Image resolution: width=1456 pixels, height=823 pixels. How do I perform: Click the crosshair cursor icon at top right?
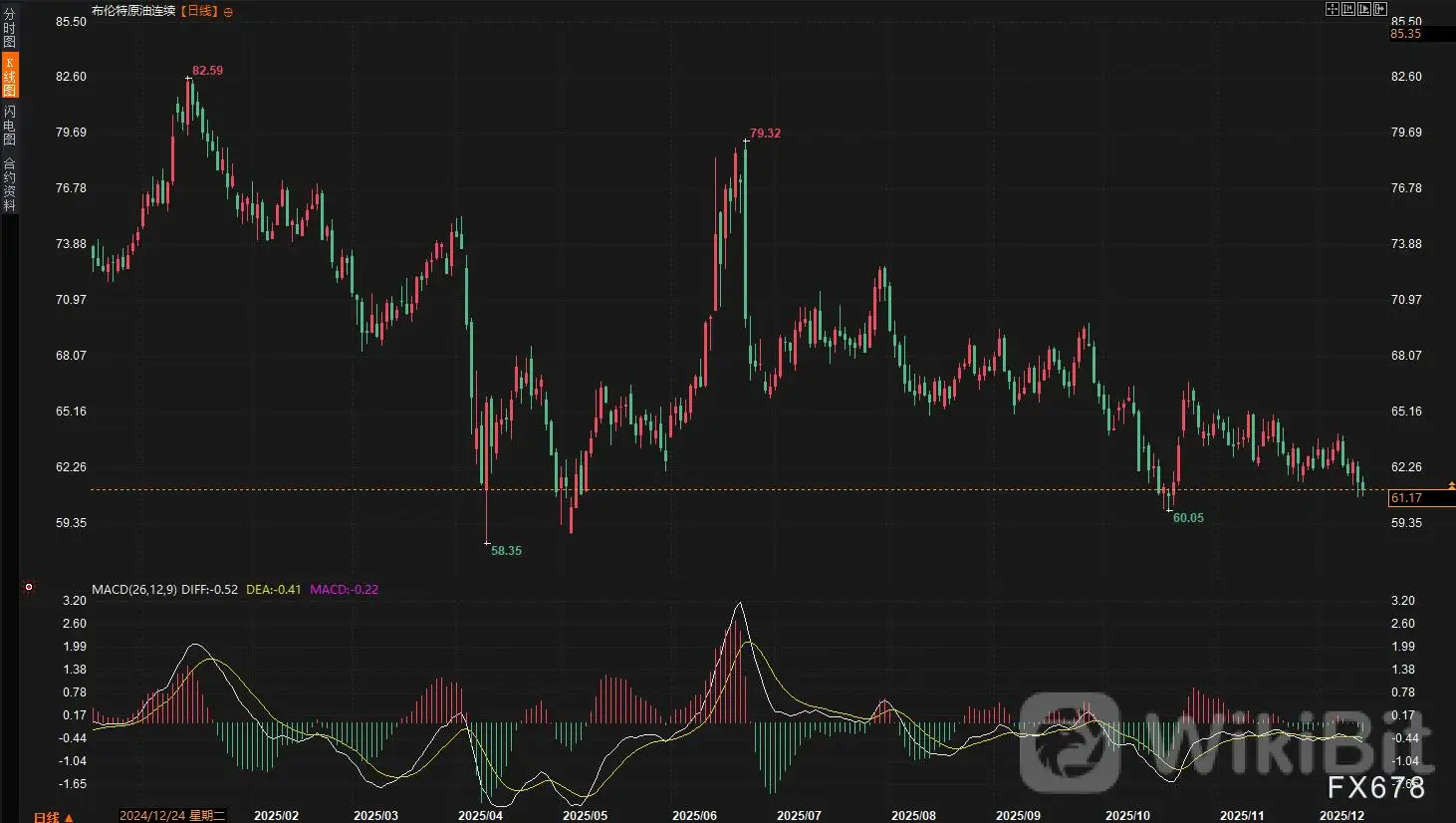(x=1333, y=9)
